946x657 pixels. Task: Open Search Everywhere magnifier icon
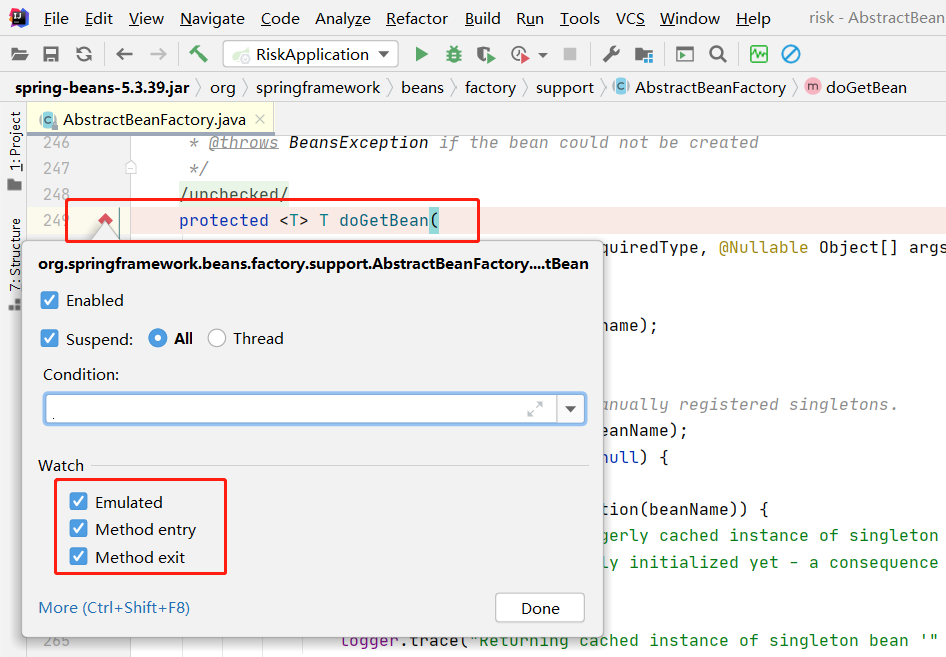pyautogui.click(x=717, y=55)
